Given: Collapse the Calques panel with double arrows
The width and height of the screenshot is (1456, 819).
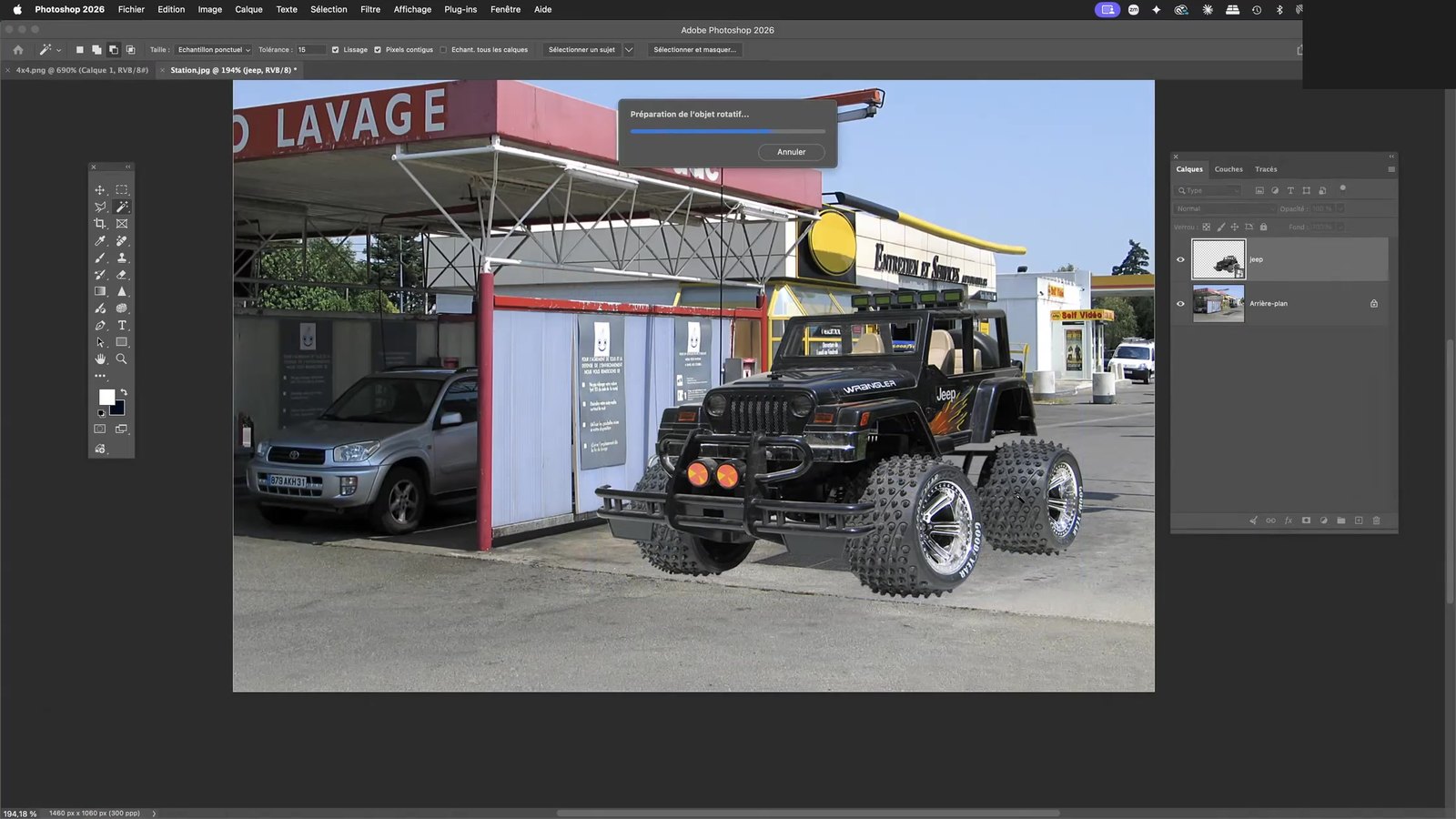Looking at the screenshot, I should (x=1391, y=157).
